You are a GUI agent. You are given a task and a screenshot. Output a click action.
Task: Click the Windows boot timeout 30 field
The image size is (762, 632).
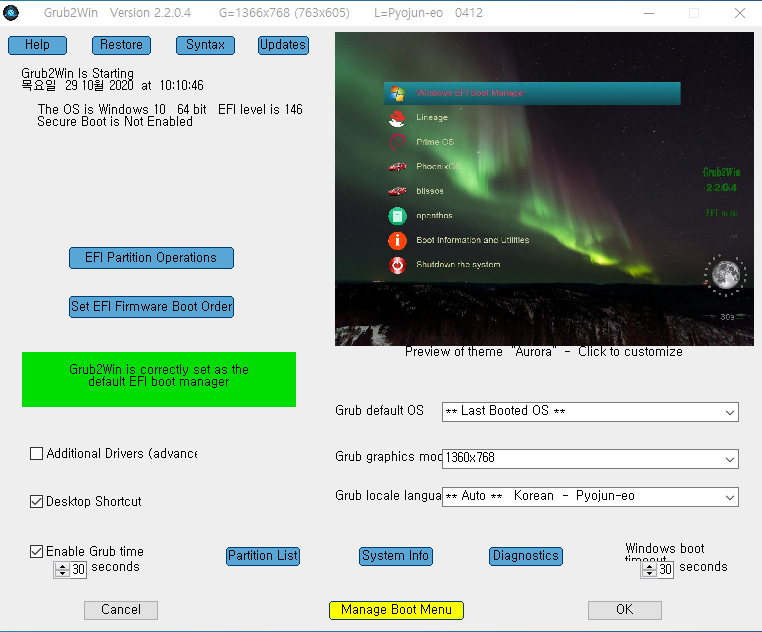(666, 570)
